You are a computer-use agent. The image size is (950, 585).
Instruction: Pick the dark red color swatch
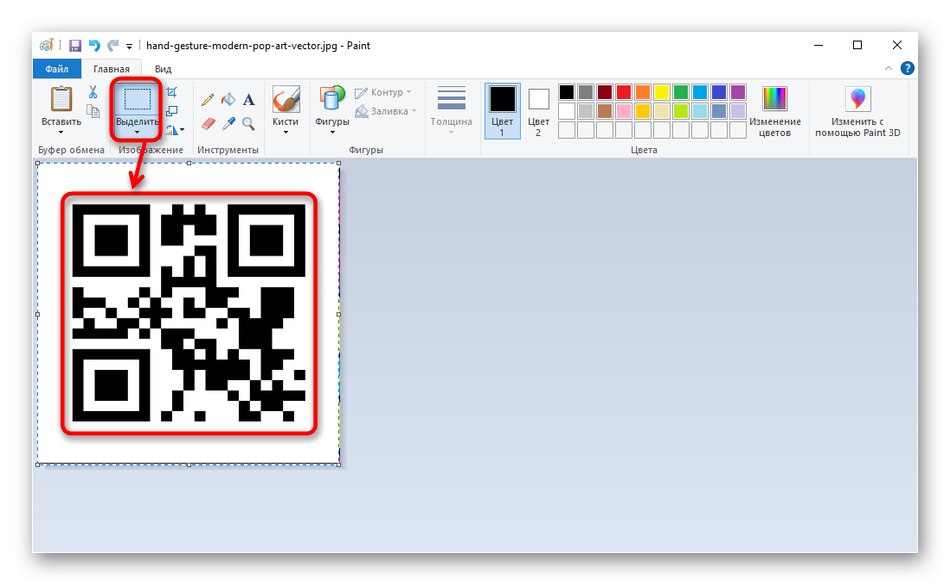[x=605, y=92]
